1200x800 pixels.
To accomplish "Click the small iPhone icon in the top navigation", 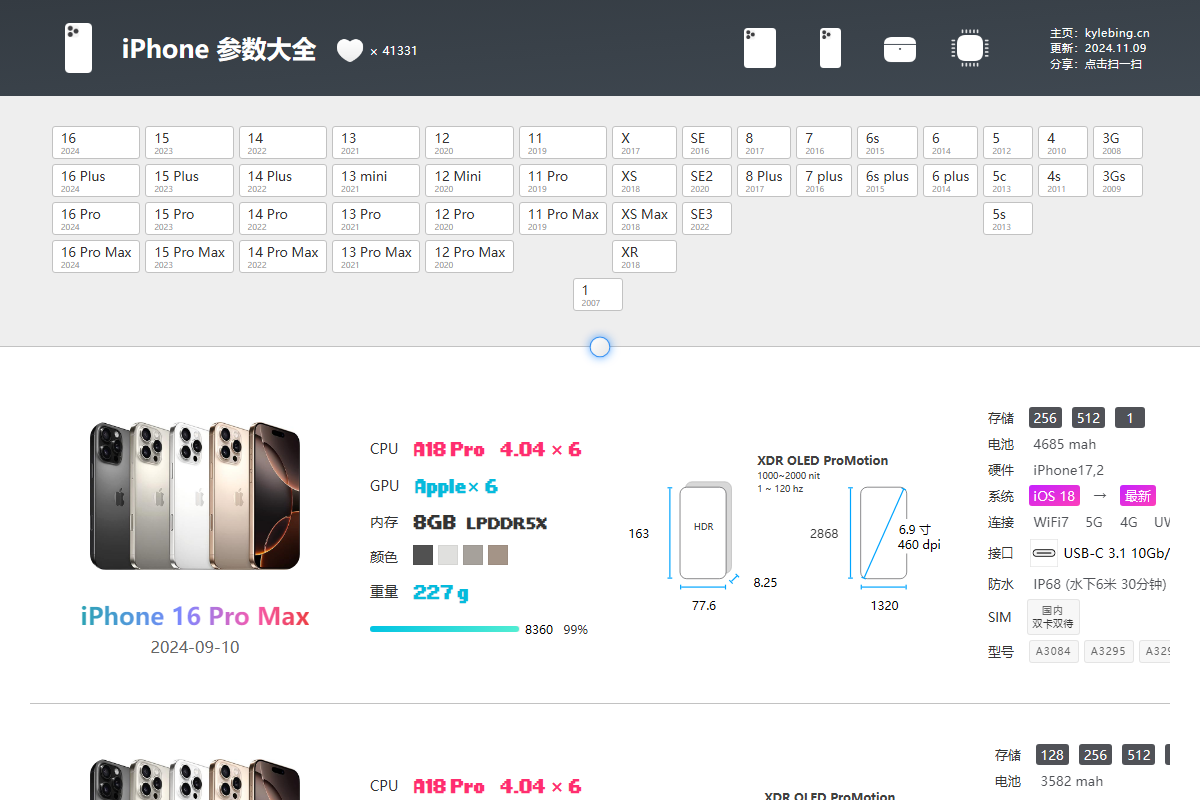I will [x=830, y=47].
